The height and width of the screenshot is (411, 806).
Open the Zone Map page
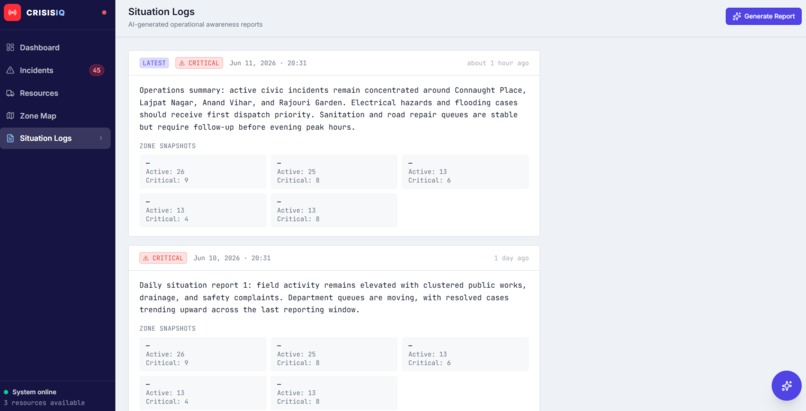pos(55,116)
